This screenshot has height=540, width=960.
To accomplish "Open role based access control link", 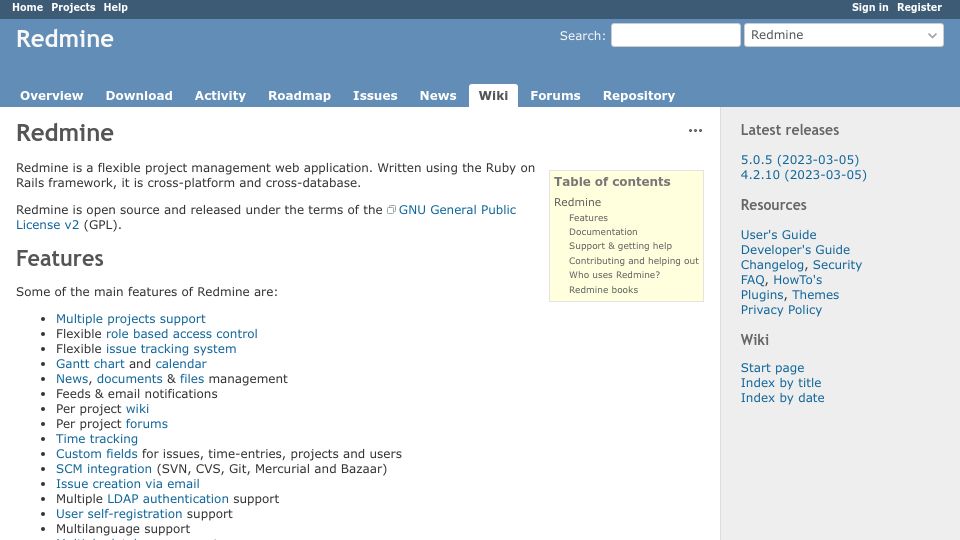I will coord(181,334).
